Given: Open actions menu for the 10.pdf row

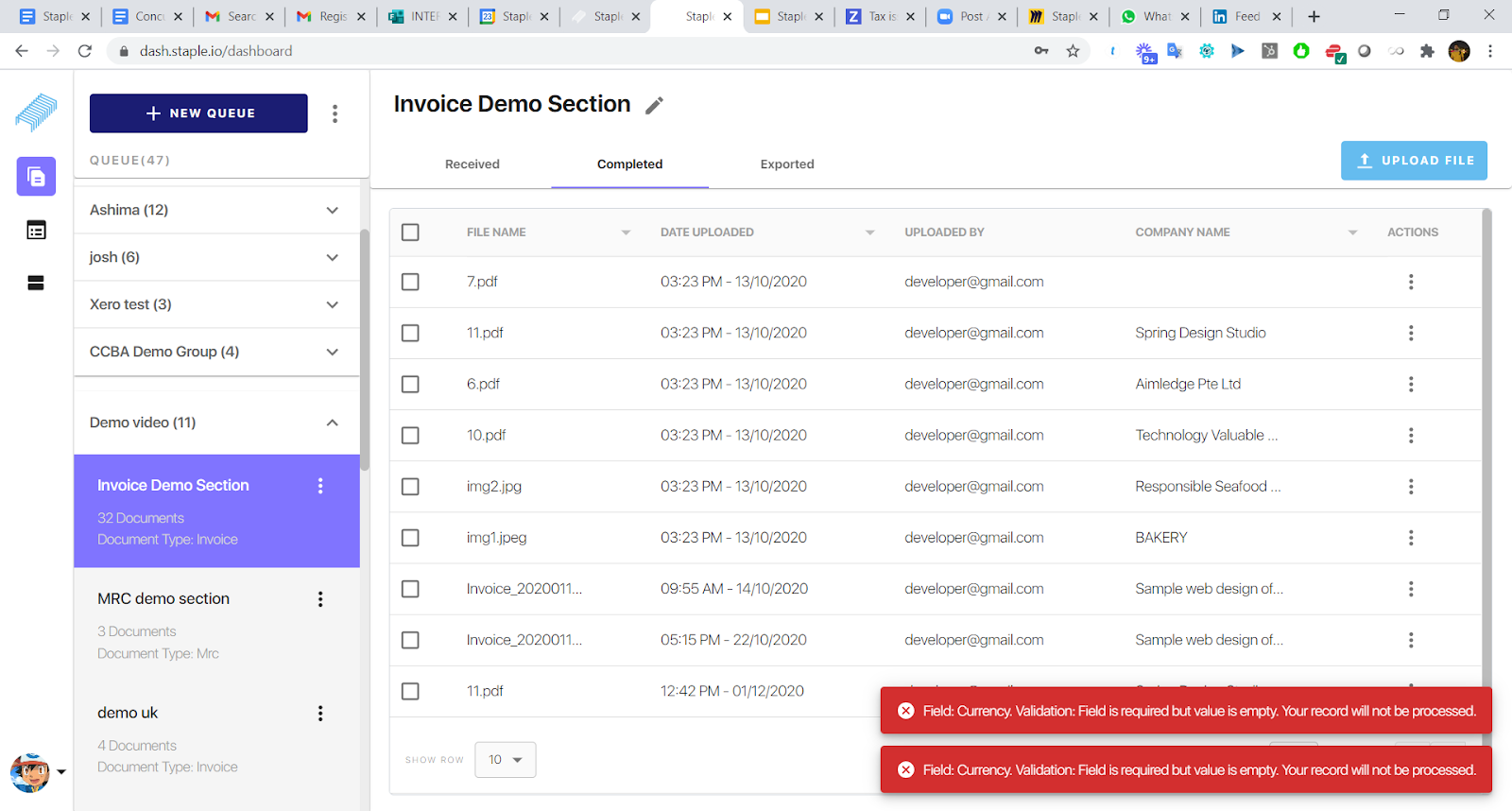Looking at the screenshot, I should pos(1411,435).
